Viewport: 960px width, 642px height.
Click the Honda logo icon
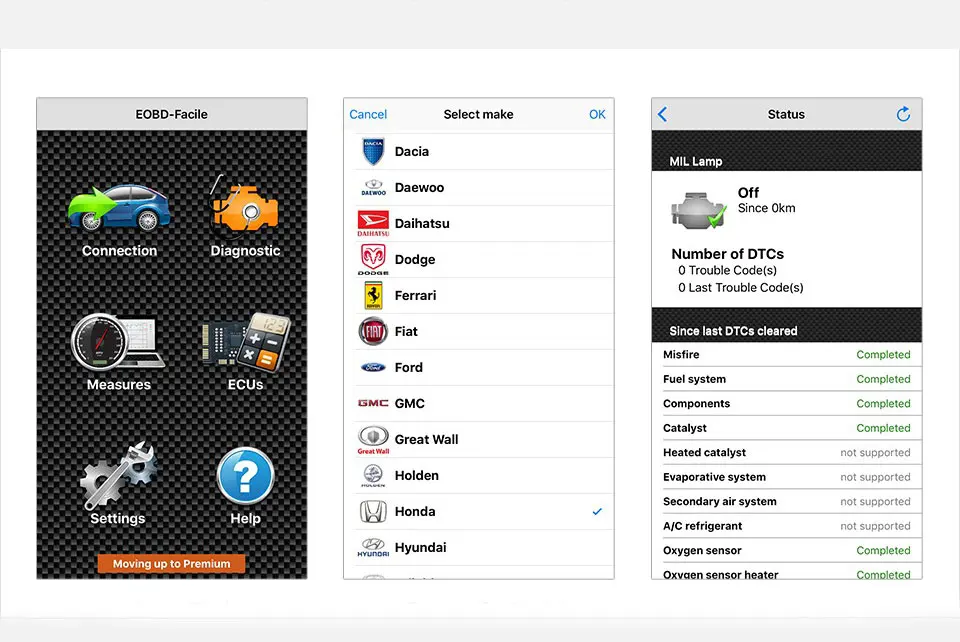click(x=373, y=512)
